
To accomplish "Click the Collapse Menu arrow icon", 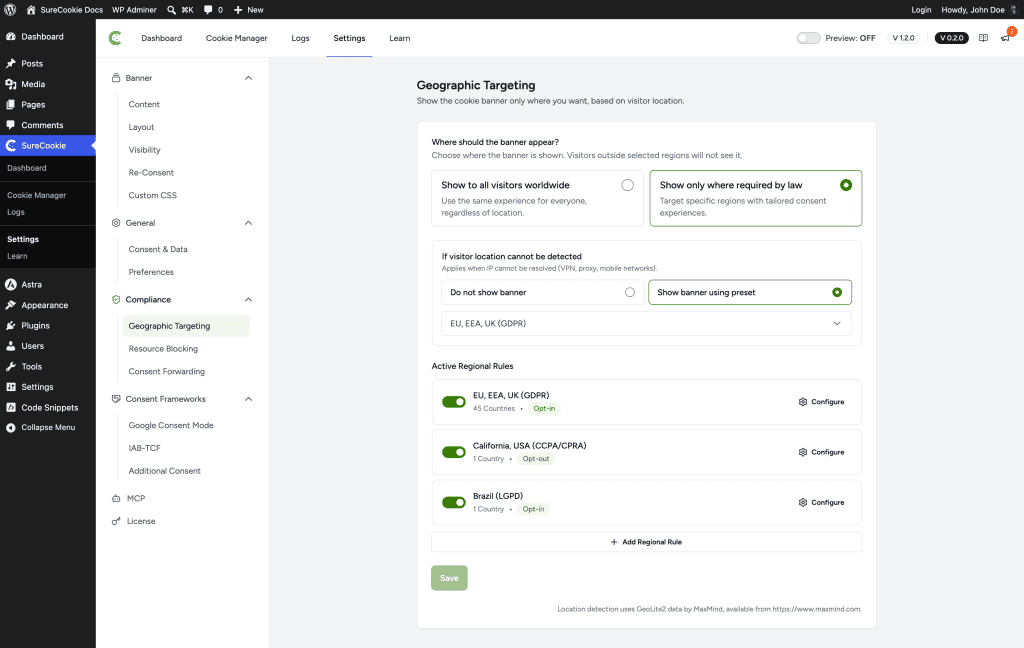I will [x=10, y=427].
